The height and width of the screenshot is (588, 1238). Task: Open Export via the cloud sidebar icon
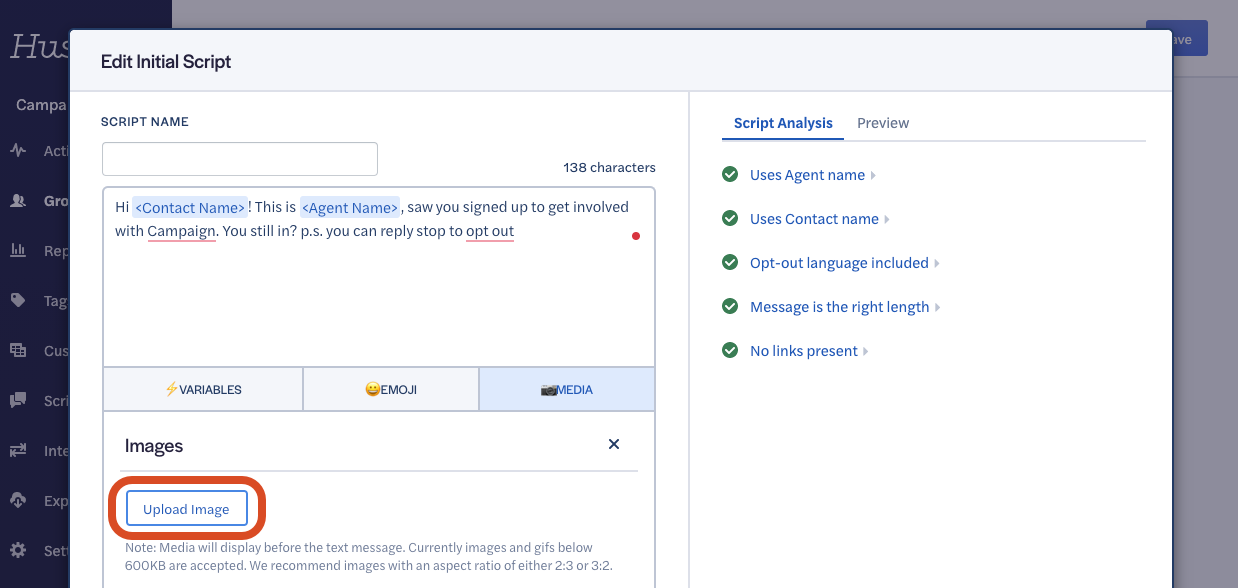pyautogui.click(x=18, y=501)
